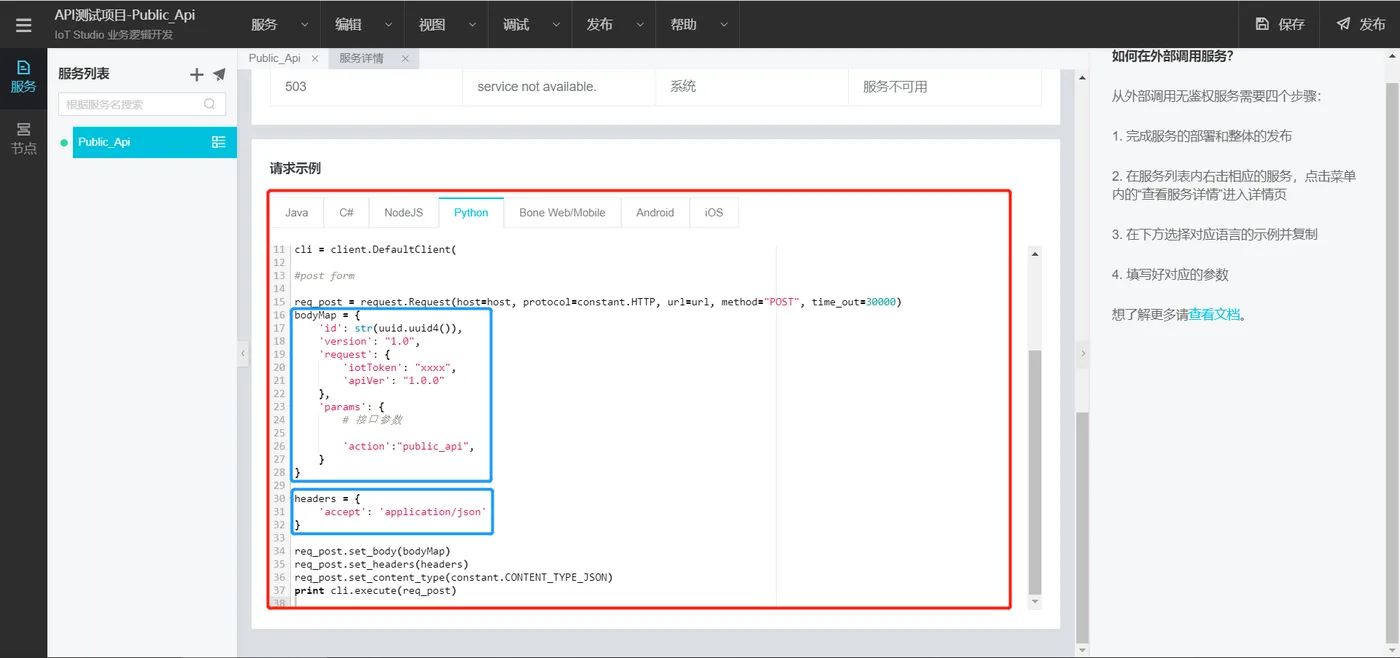Click the 'action':"public_api" line
The width and height of the screenshot is (1400, 658).
pos(408,446)
